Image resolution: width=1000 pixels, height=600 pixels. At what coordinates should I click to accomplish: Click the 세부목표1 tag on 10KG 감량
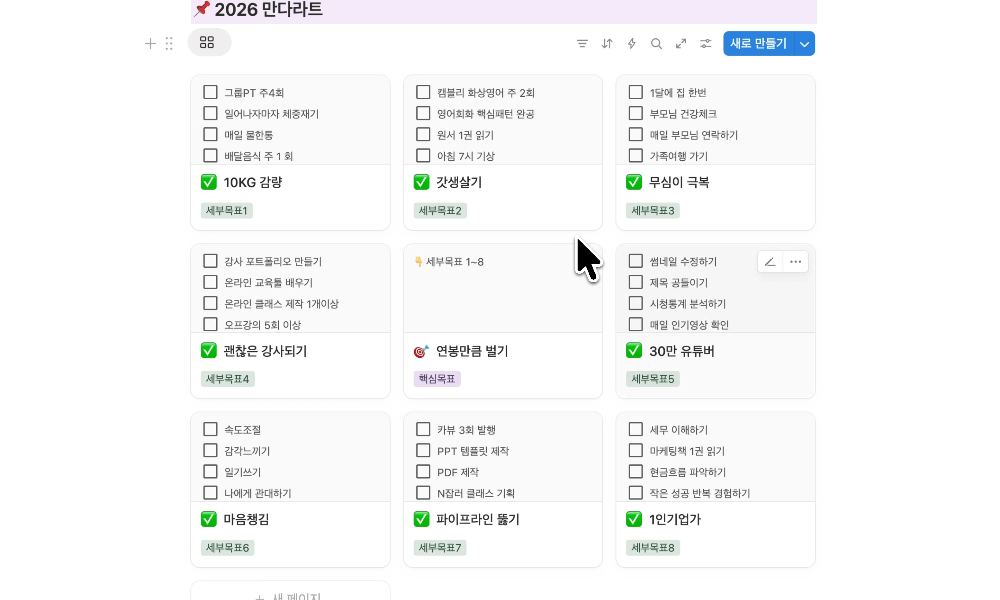click(227, 211)
